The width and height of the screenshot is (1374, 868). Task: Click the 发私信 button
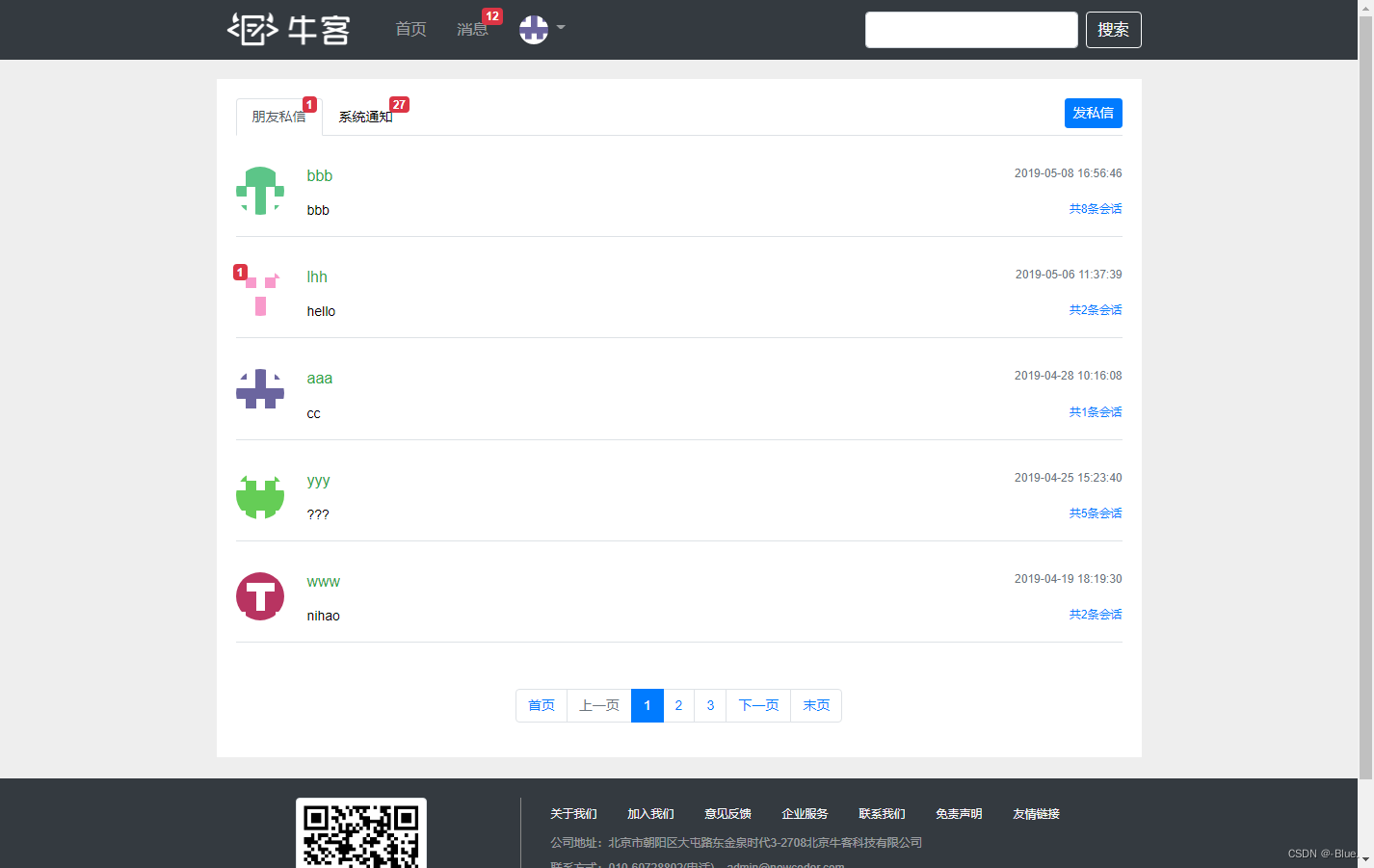1093,113
